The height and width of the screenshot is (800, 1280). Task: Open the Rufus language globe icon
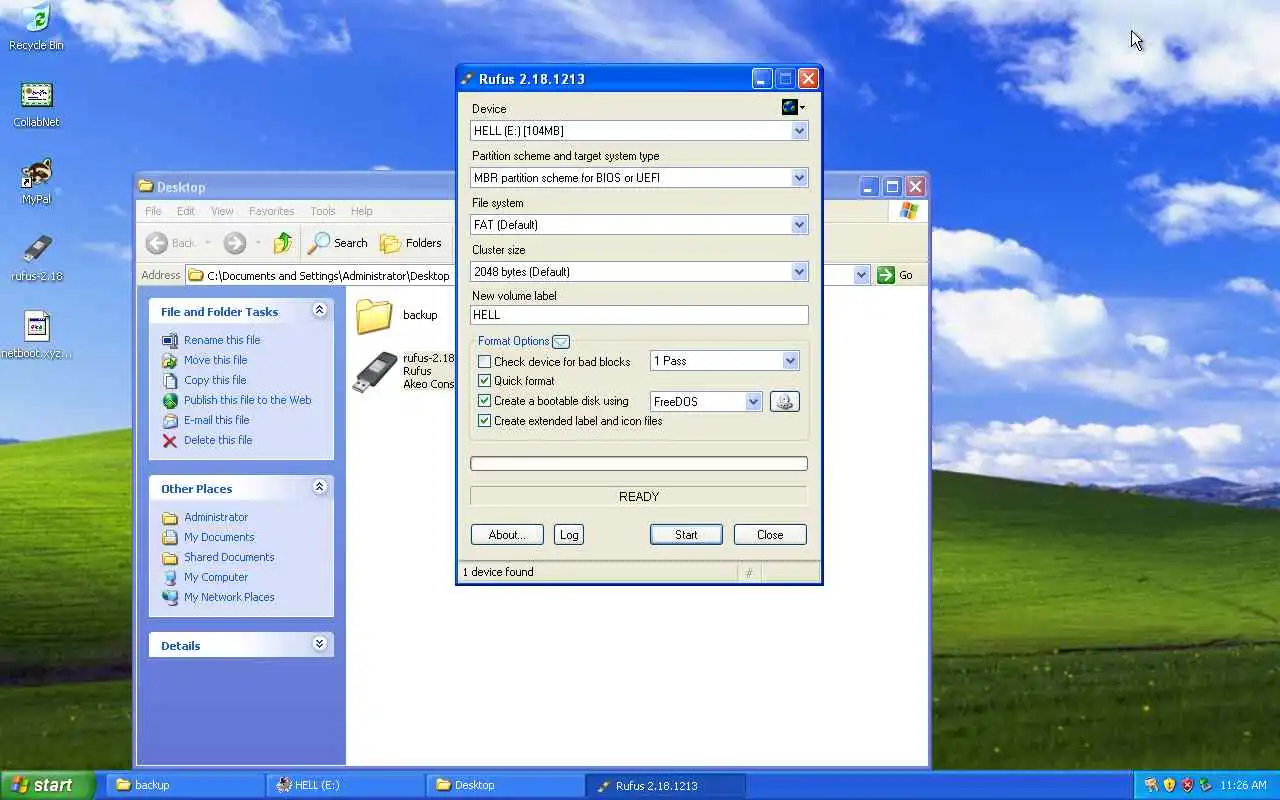coord(793,107)
